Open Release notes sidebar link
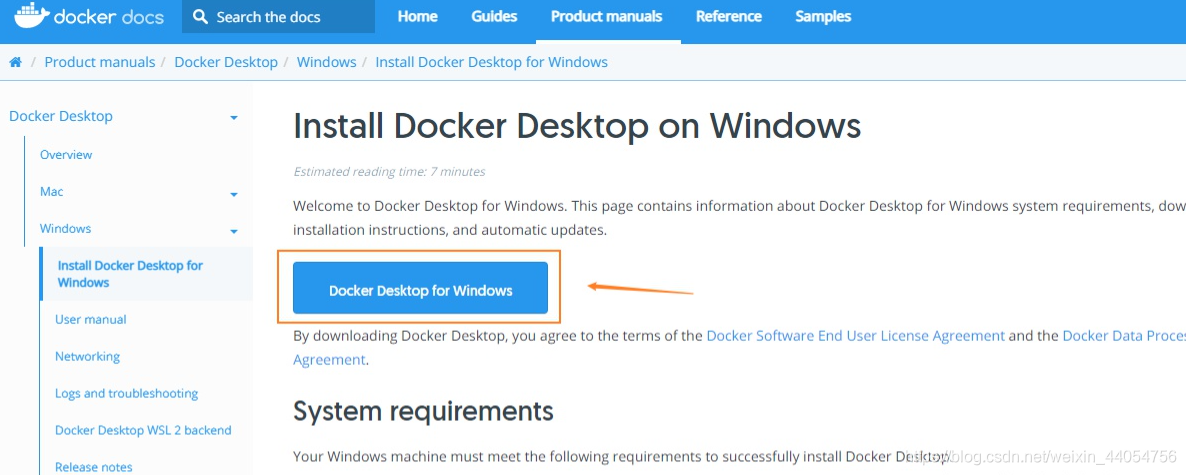The width and height of the screenshot is (1186, 475). 94,467
